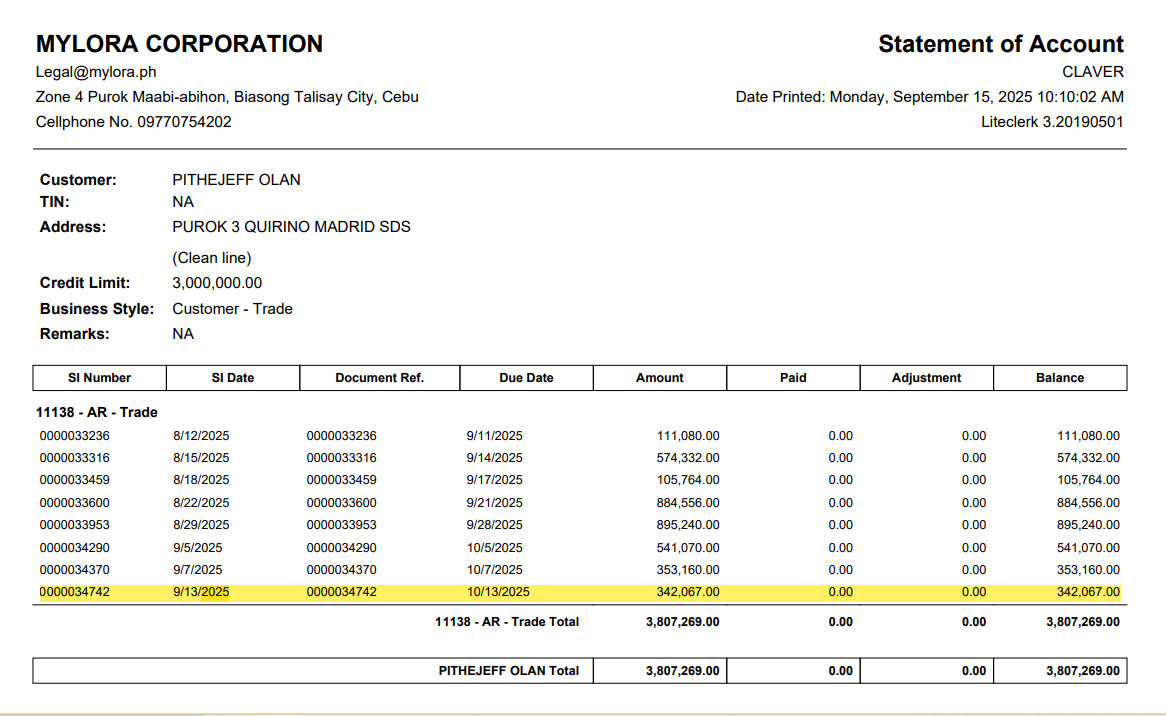The width and height of the screenshot is (1166, 716).
Task: Click the Adjustment column header
Action: [x=926, y=378]
